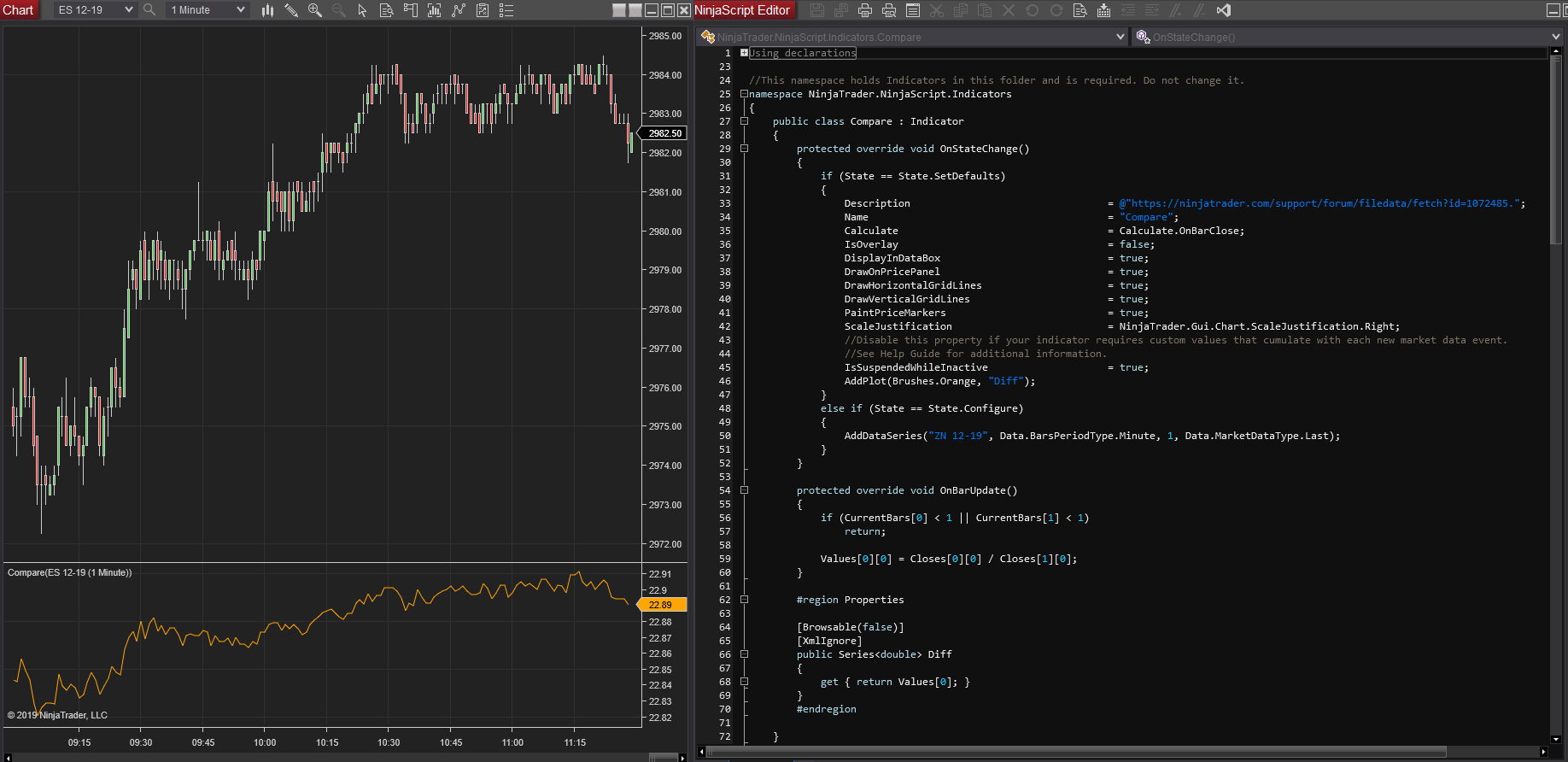Switch to the Chart tab
This screenshot has height=762, width=1568.
pos(19,10)
